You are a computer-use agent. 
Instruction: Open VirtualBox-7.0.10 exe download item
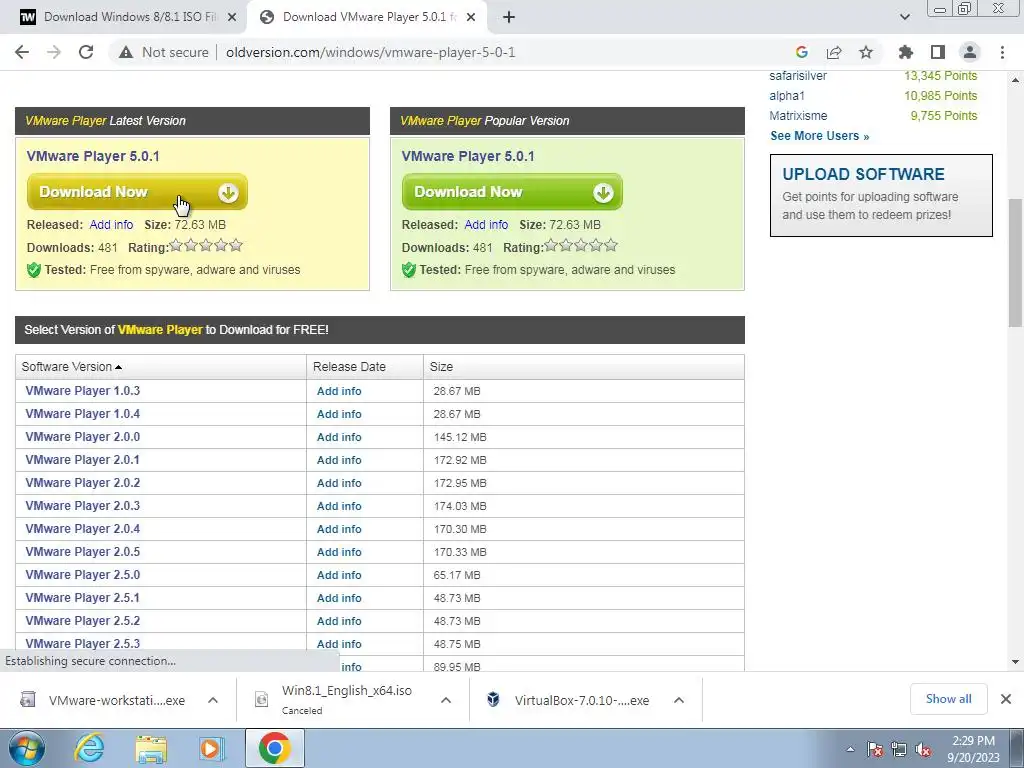[x=568, y=700]
